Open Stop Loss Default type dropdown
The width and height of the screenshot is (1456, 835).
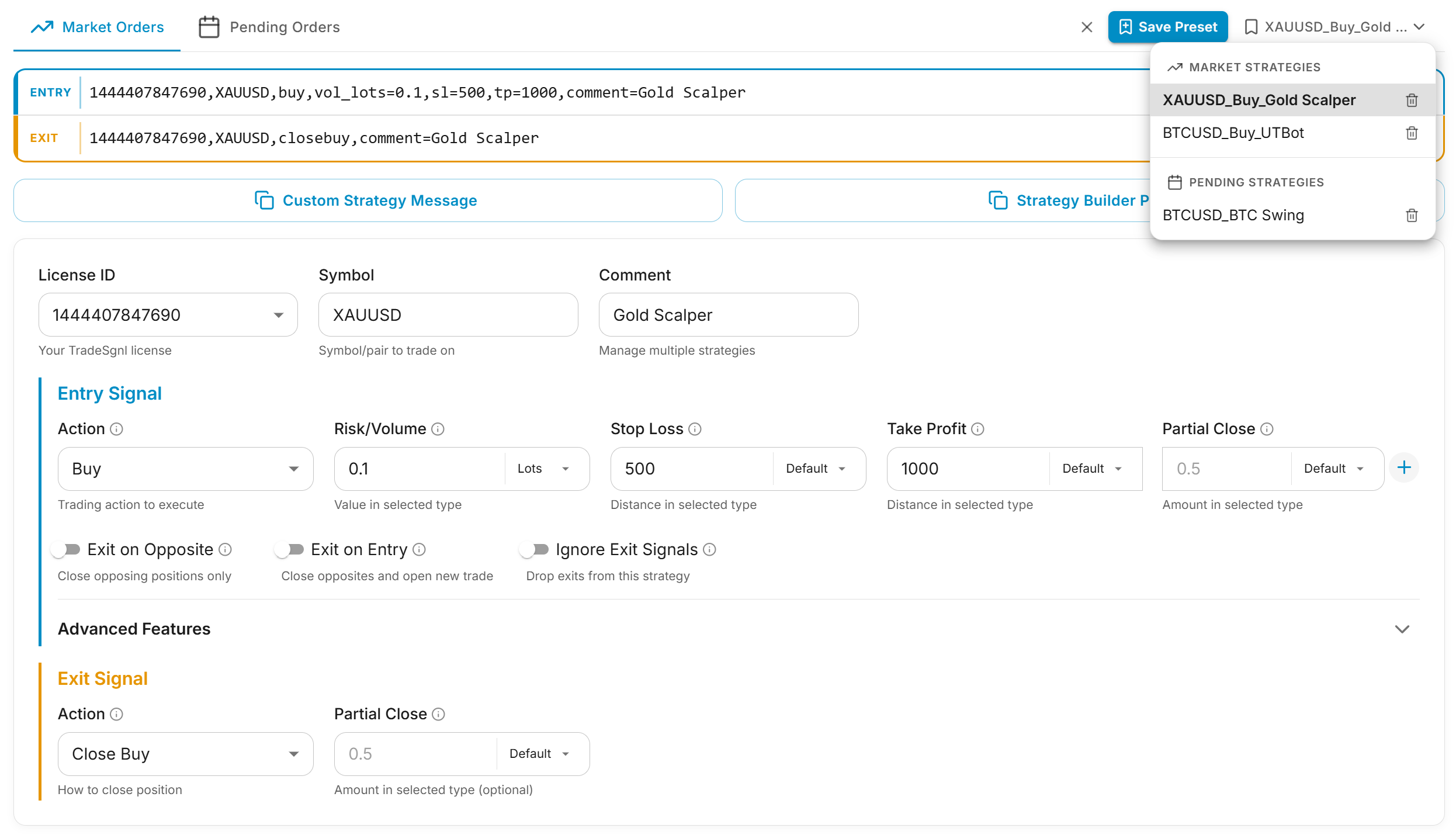[x=817, y=469]
